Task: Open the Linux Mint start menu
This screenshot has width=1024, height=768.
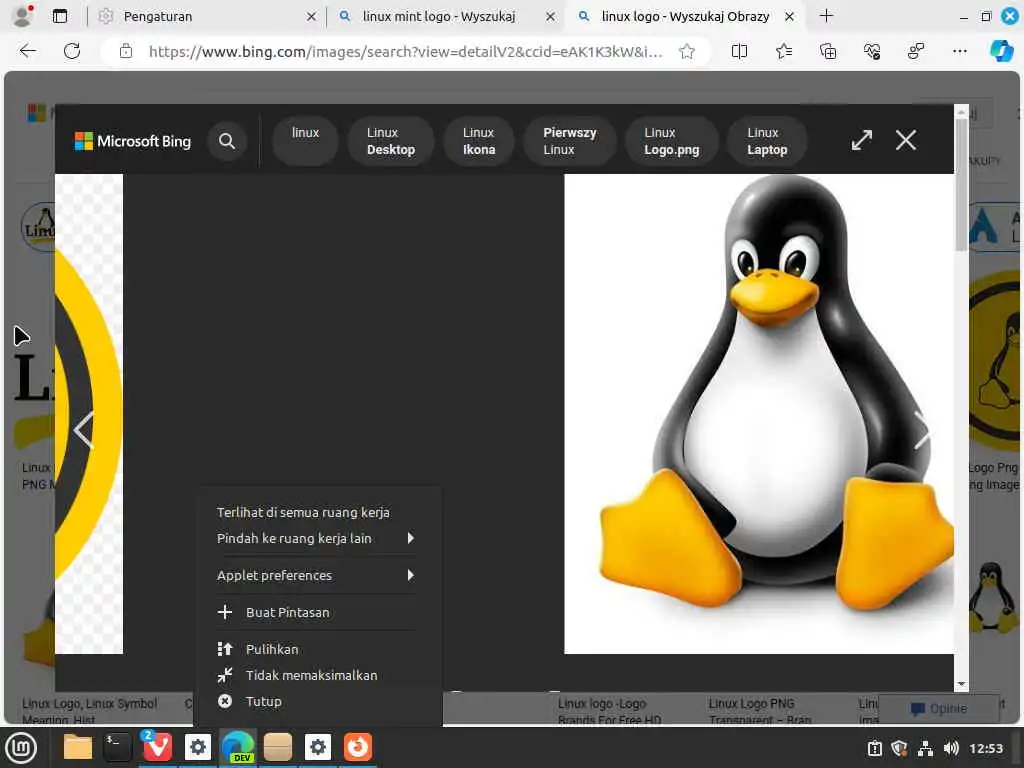Action: pyautogui.click(x=21, y=748)
